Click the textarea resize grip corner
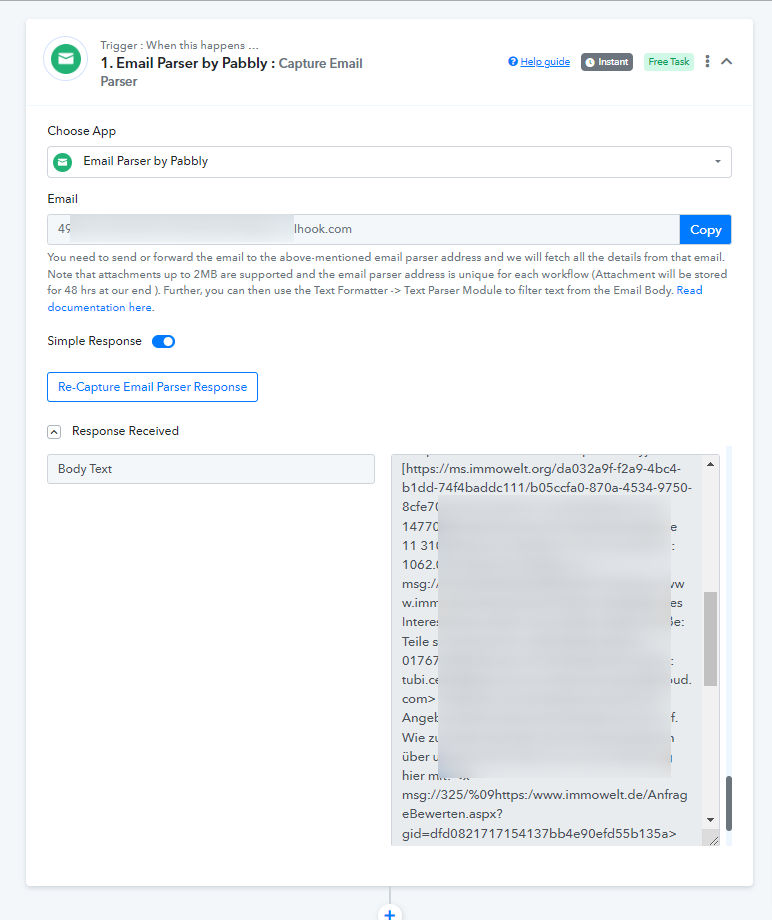Image resolution: width=772 pixels, height=920 pixels. click(x=713, y=840)
